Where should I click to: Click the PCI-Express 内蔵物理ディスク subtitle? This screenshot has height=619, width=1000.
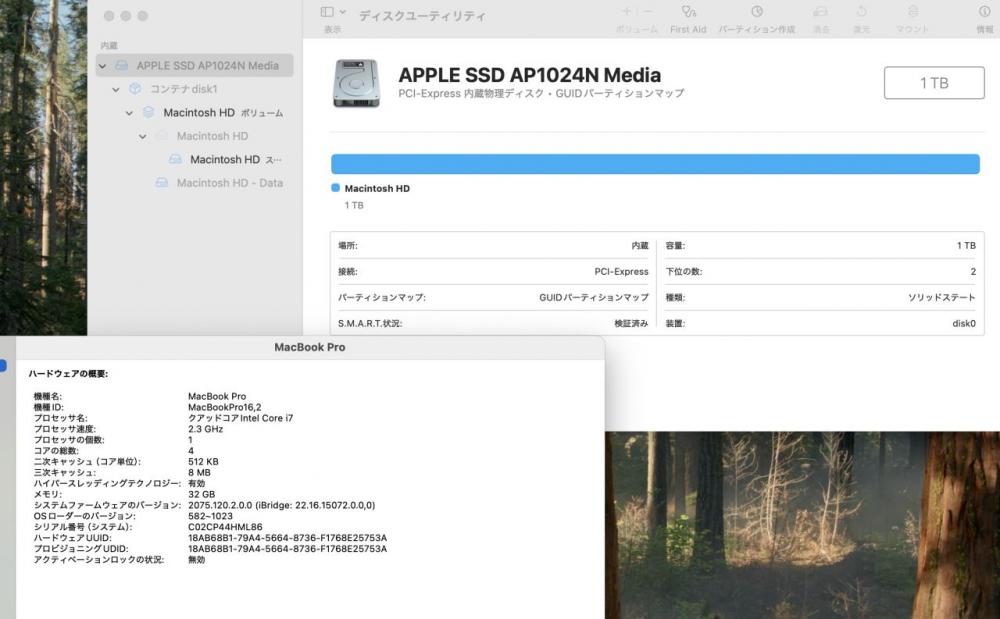point(541,94)
